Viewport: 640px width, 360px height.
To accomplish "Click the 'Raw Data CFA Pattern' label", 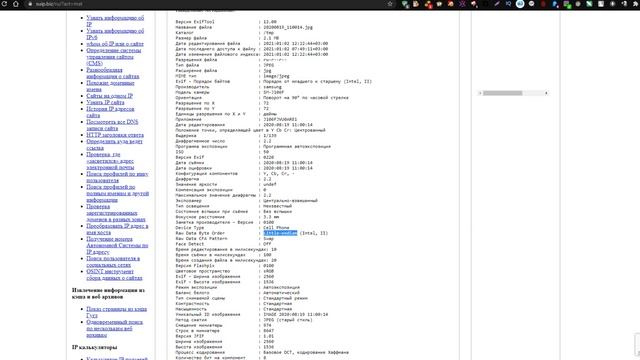I will tap(201, 239).
